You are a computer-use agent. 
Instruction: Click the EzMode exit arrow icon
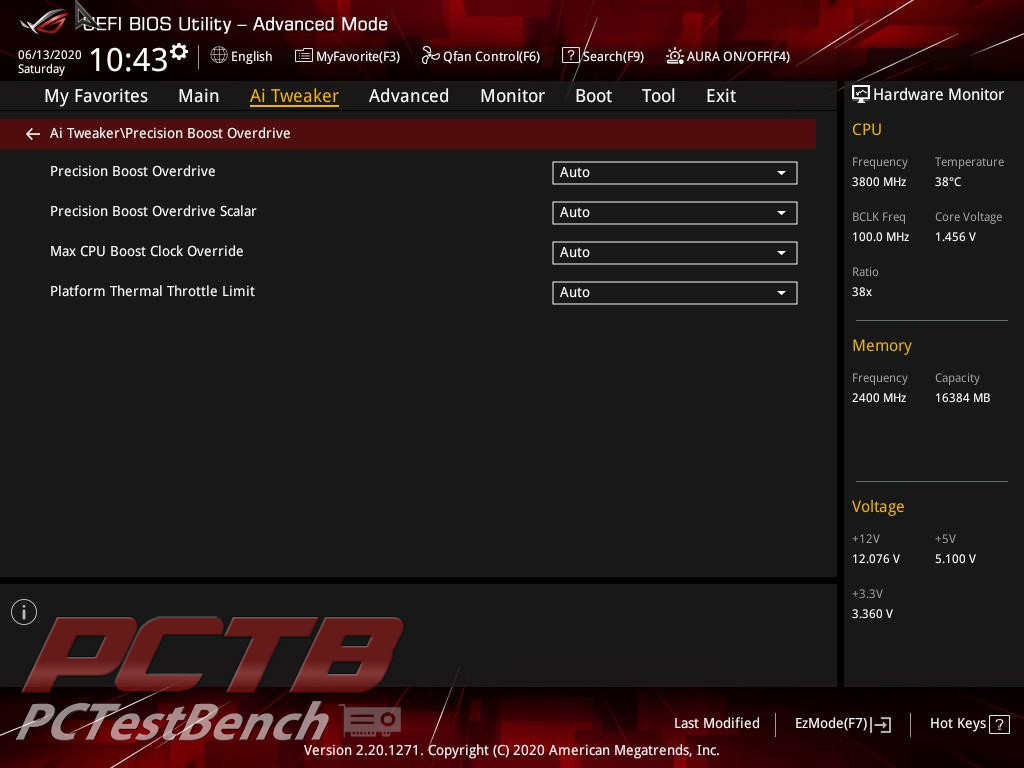click(881, 724)
